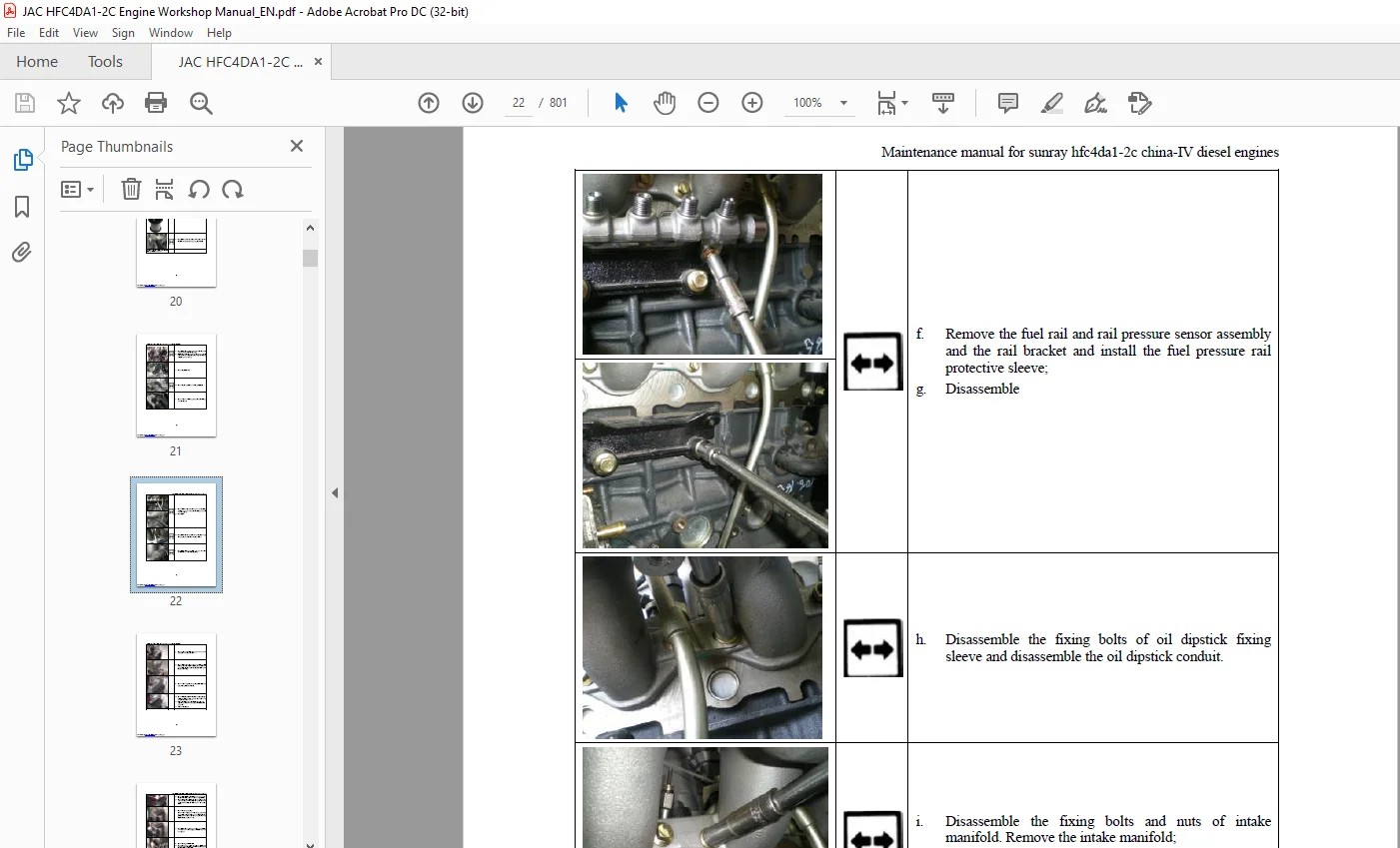Go to previous page
The image size is (1400, 848).
point(429,103)
